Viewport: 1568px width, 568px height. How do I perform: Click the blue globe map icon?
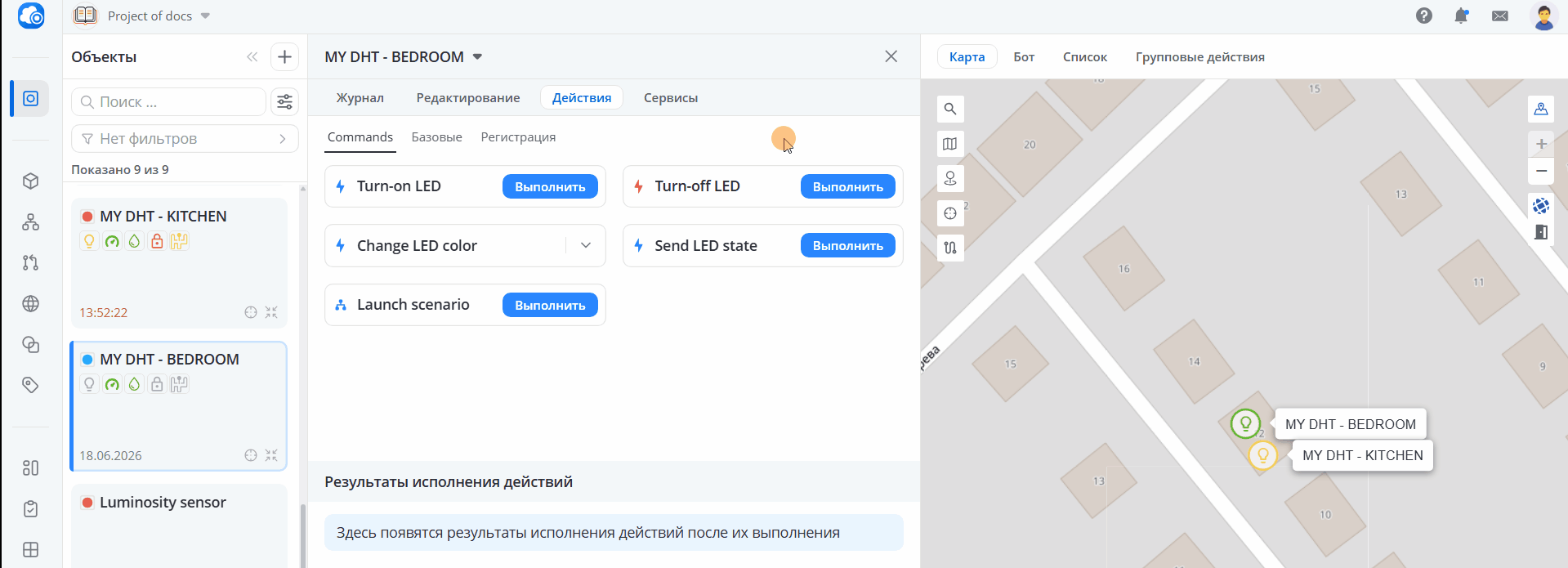tap(1541, 206)
